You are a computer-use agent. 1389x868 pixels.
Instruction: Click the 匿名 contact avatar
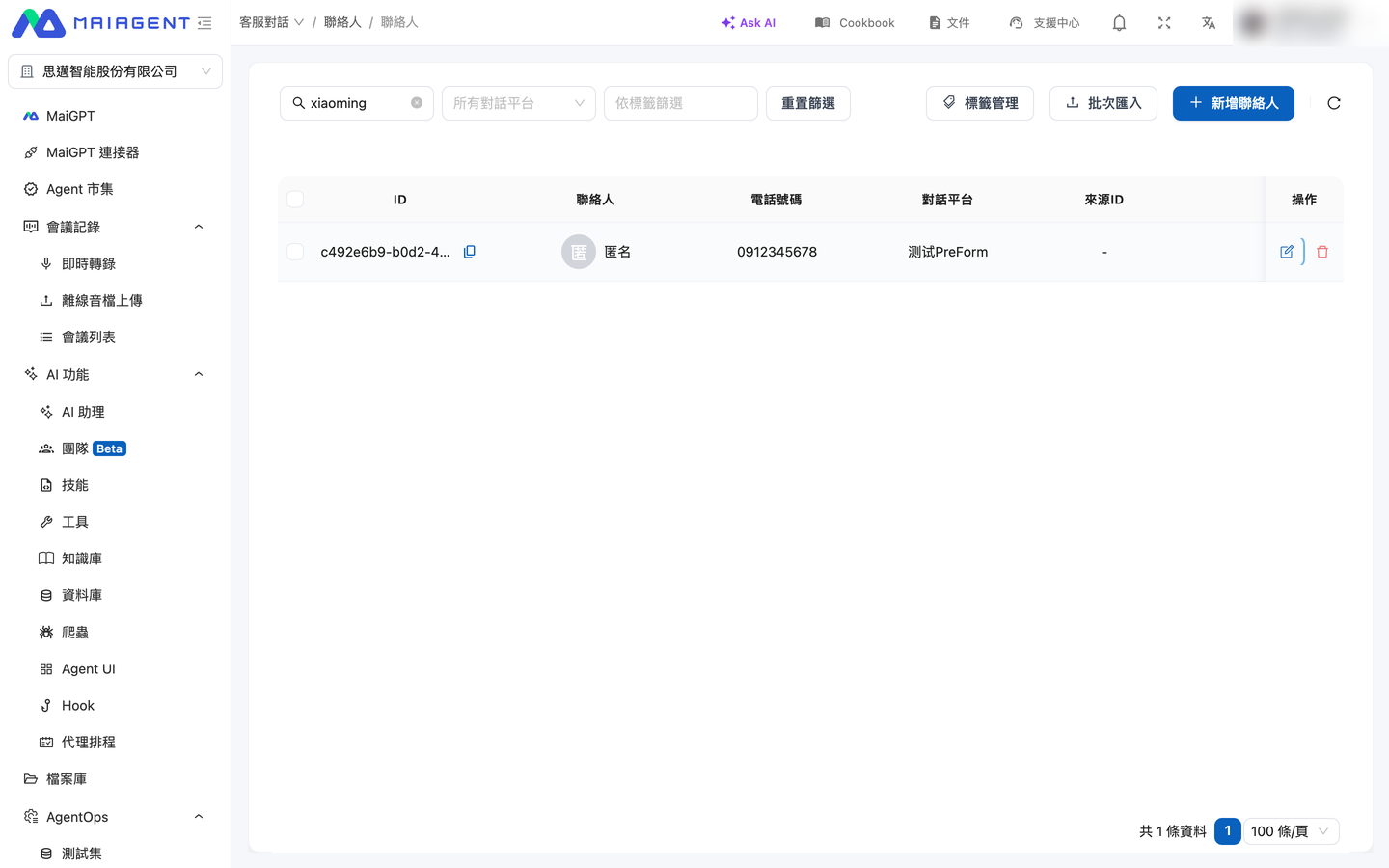click(579, 252)
